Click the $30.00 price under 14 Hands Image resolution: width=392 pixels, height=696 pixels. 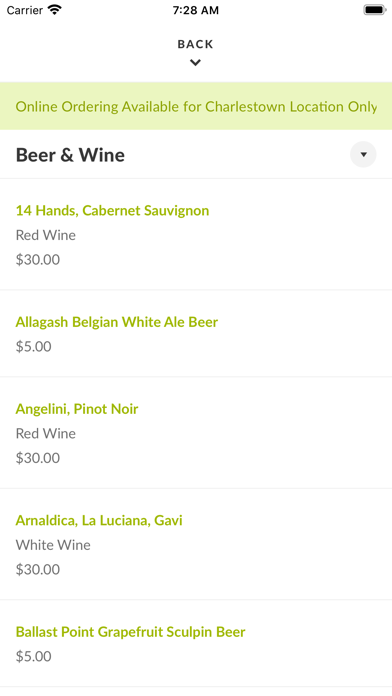(x=38, y=260)
